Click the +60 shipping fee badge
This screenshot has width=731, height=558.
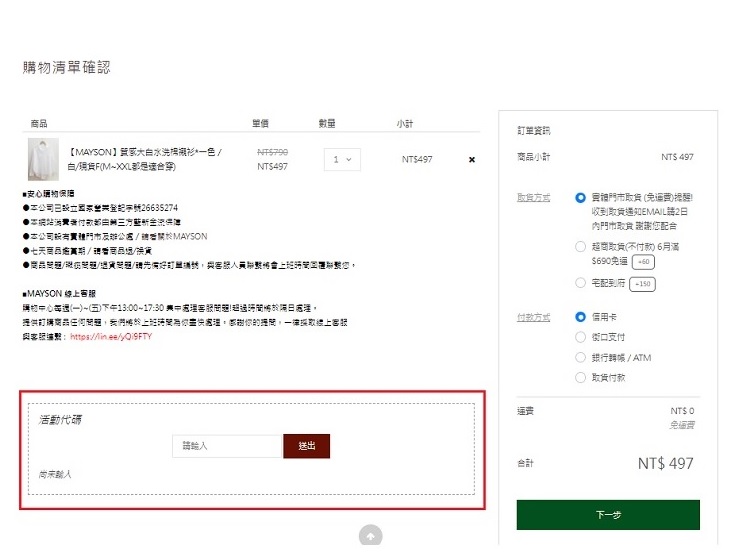pyautogui.click(x=644, y=261)
